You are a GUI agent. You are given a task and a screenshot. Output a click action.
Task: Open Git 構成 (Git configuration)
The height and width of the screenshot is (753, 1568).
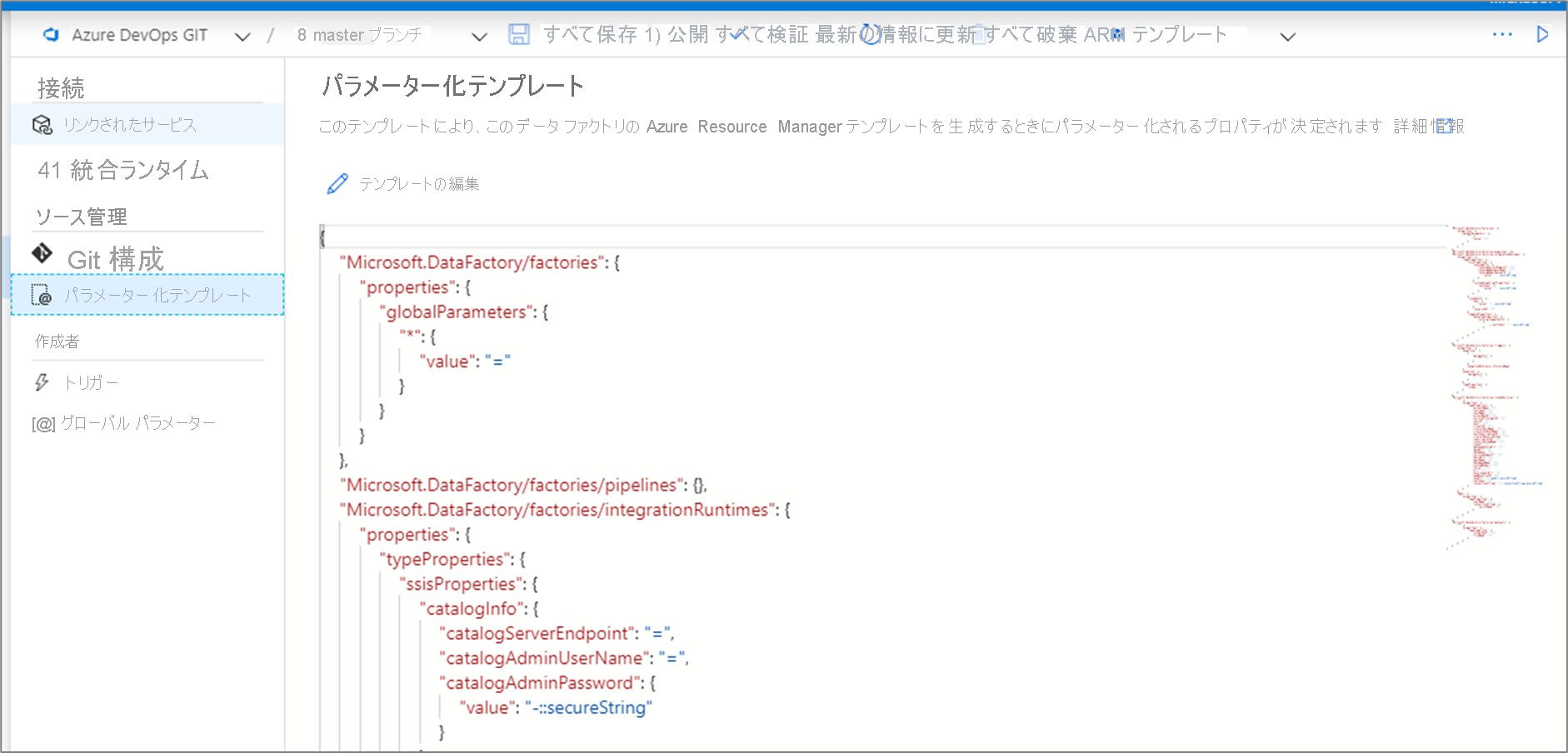(x=115, y=260)
